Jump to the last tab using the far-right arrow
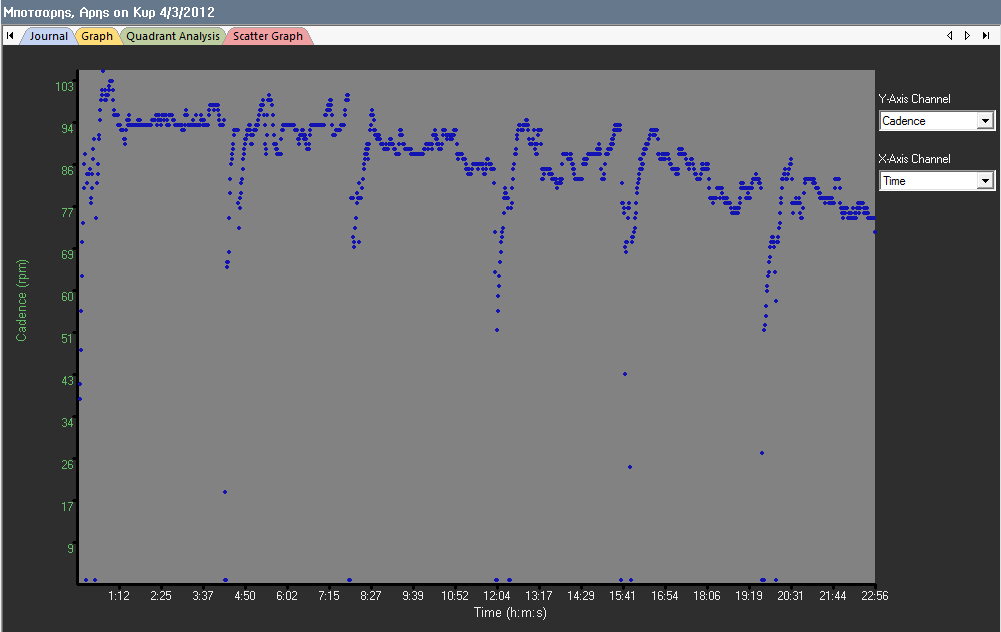Viewport: 1001px width, 632px height. pos(986,36)
